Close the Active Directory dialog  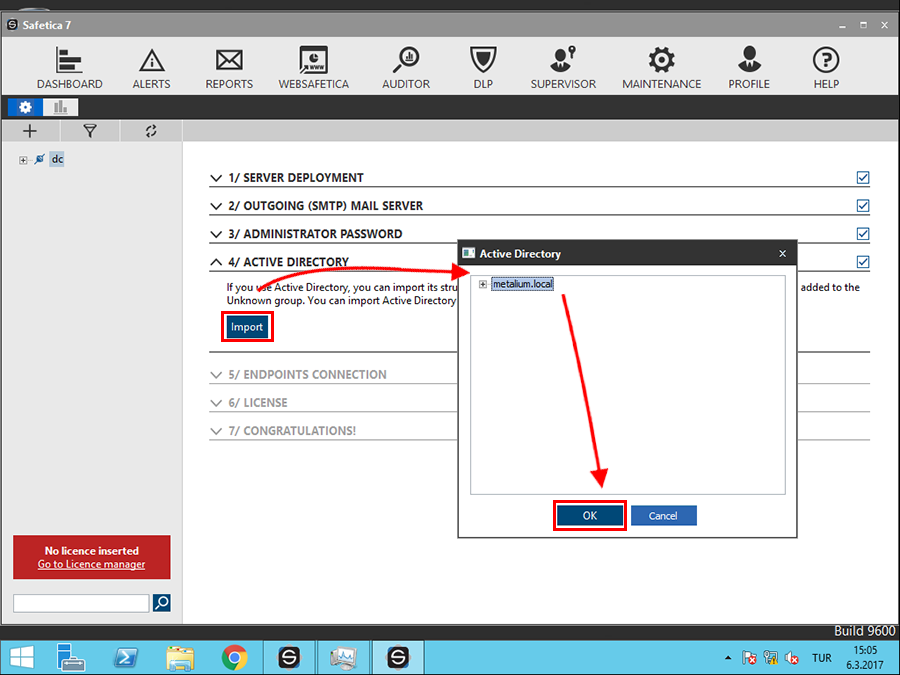pos(782,253)
